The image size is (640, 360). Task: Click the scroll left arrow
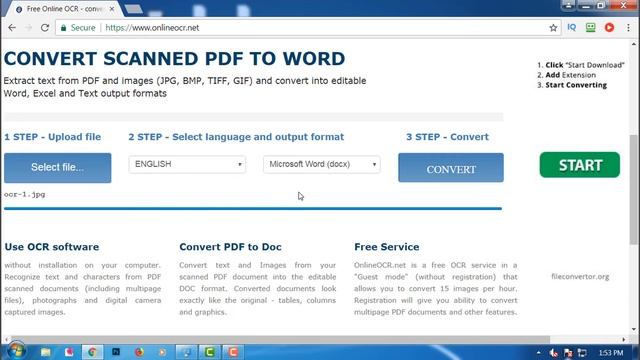7,340
